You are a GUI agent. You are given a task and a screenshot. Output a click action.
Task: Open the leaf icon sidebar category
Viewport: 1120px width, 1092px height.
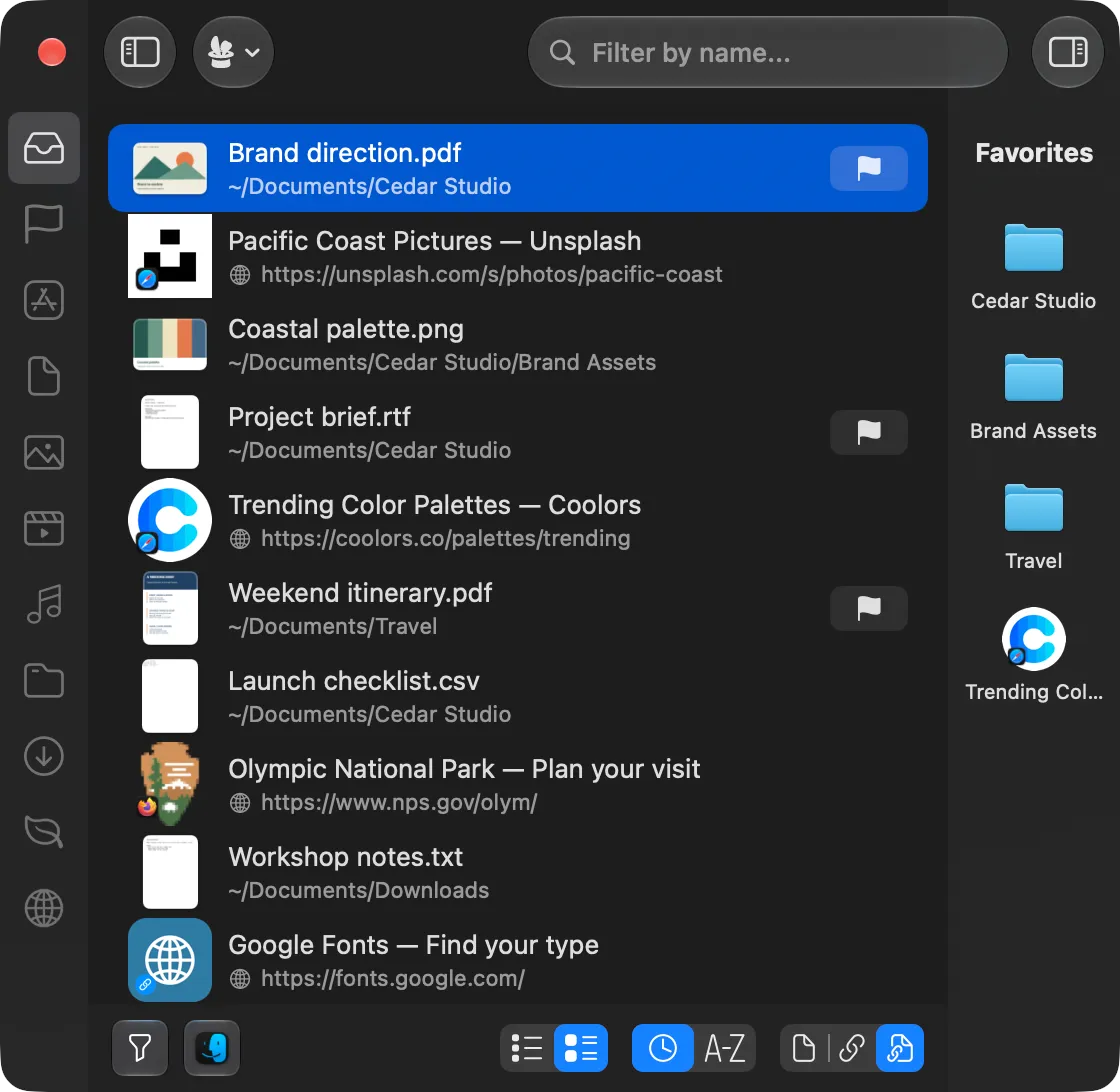point(44,832)
